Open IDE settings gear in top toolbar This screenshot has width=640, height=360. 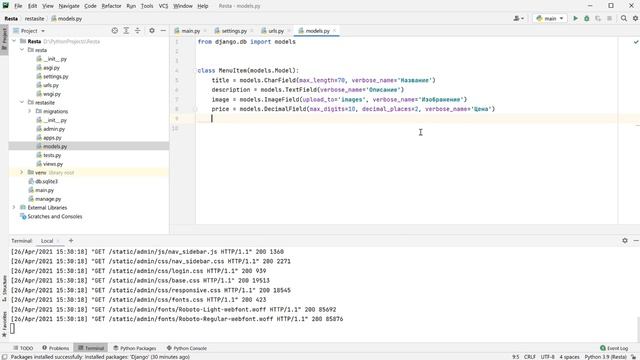tap(636, 18)
